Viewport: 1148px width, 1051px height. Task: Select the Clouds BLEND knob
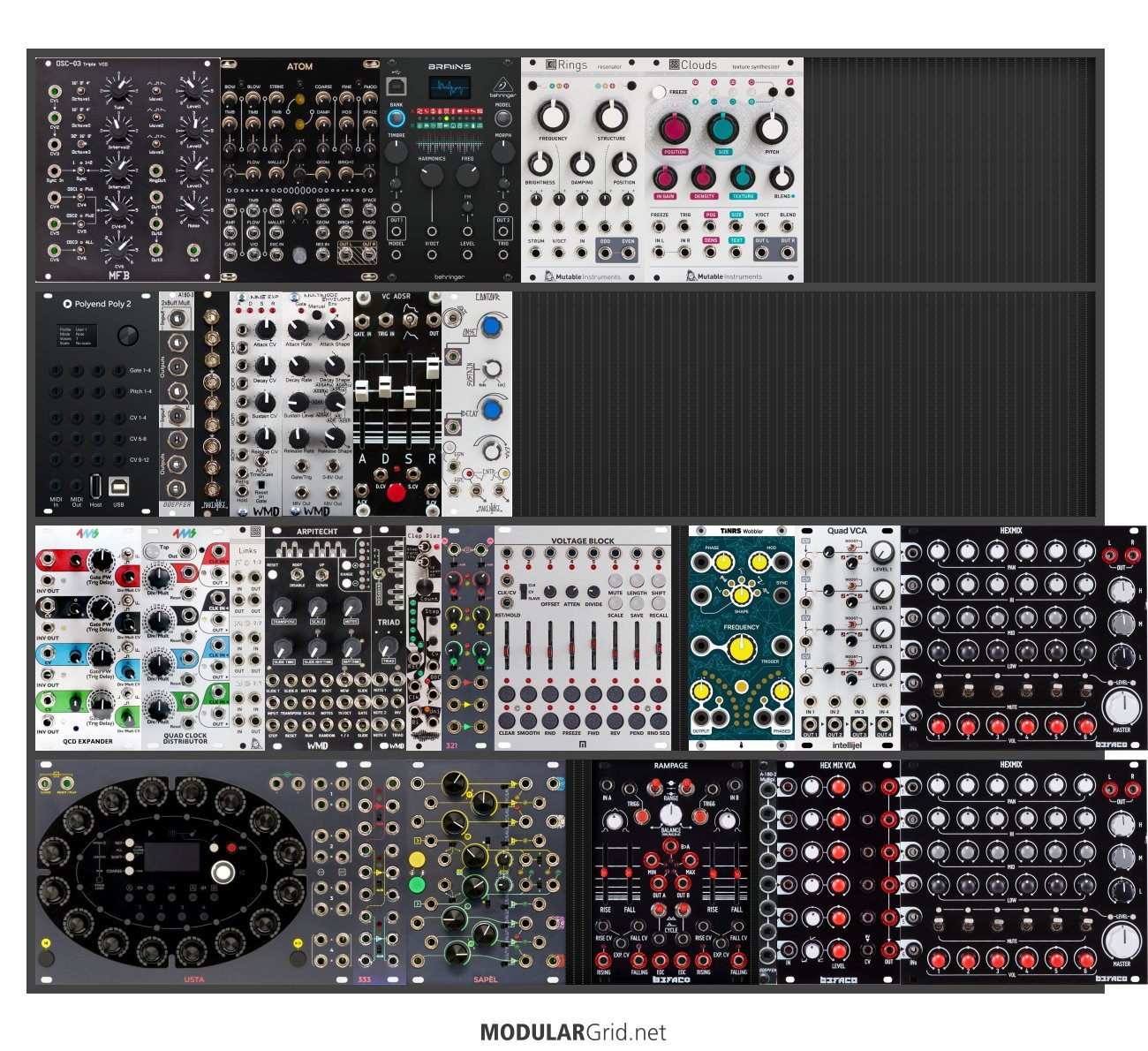pos(782,178)
